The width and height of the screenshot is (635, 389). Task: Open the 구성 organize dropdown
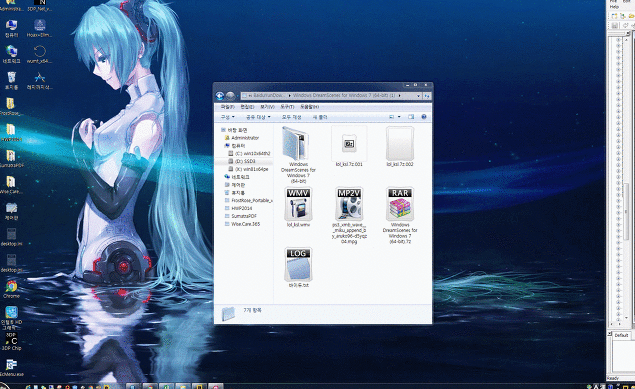(x=228, y=117)
